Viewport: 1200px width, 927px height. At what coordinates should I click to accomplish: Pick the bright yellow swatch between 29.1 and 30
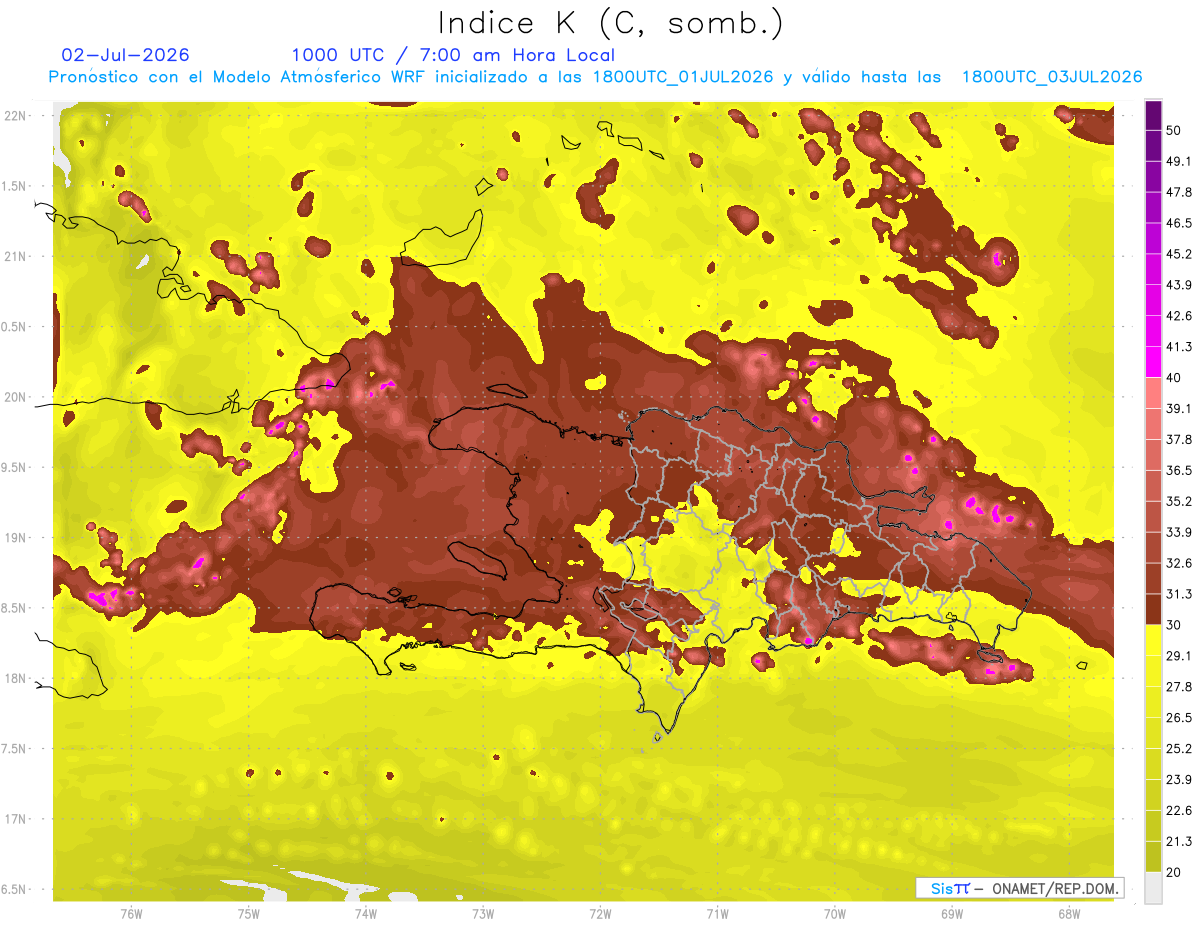(1153, 640)
